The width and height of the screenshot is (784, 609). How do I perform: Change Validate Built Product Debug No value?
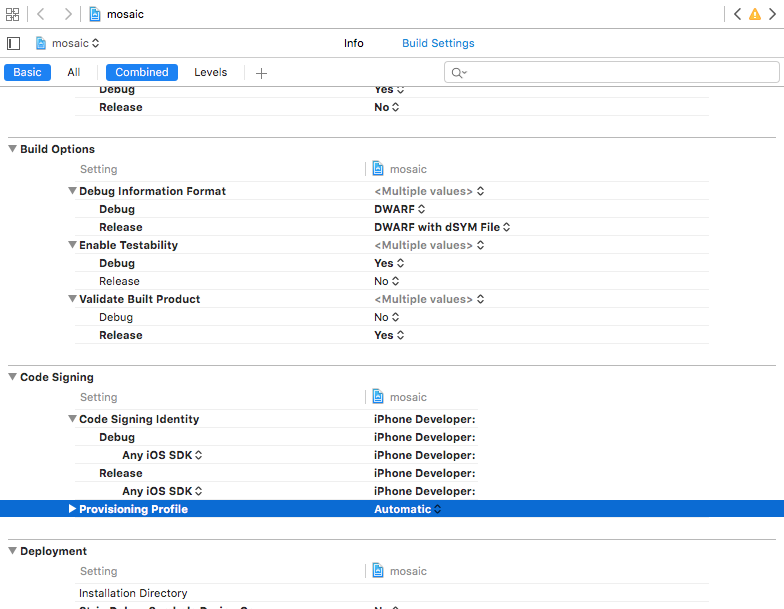pos(386,317)
